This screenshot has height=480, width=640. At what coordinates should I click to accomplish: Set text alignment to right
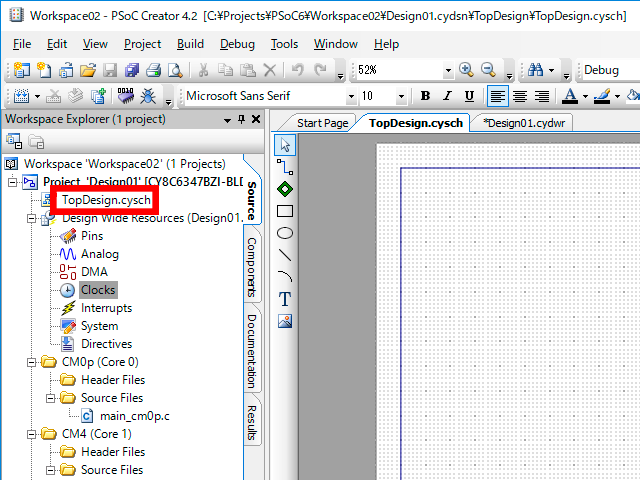point(542,96)
